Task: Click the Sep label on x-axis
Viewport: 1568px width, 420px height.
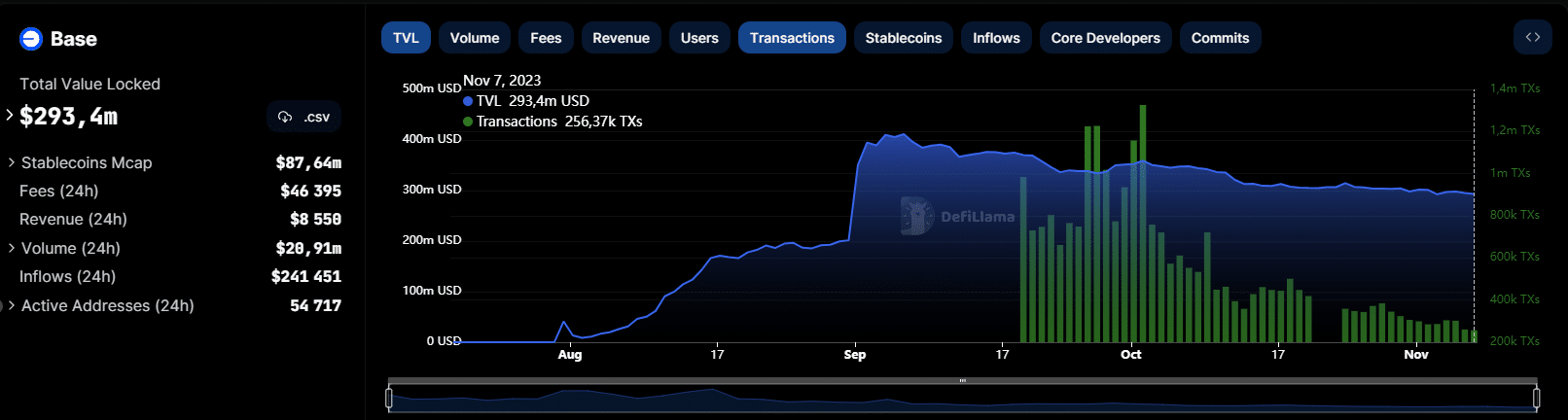Action: [855, 354]
